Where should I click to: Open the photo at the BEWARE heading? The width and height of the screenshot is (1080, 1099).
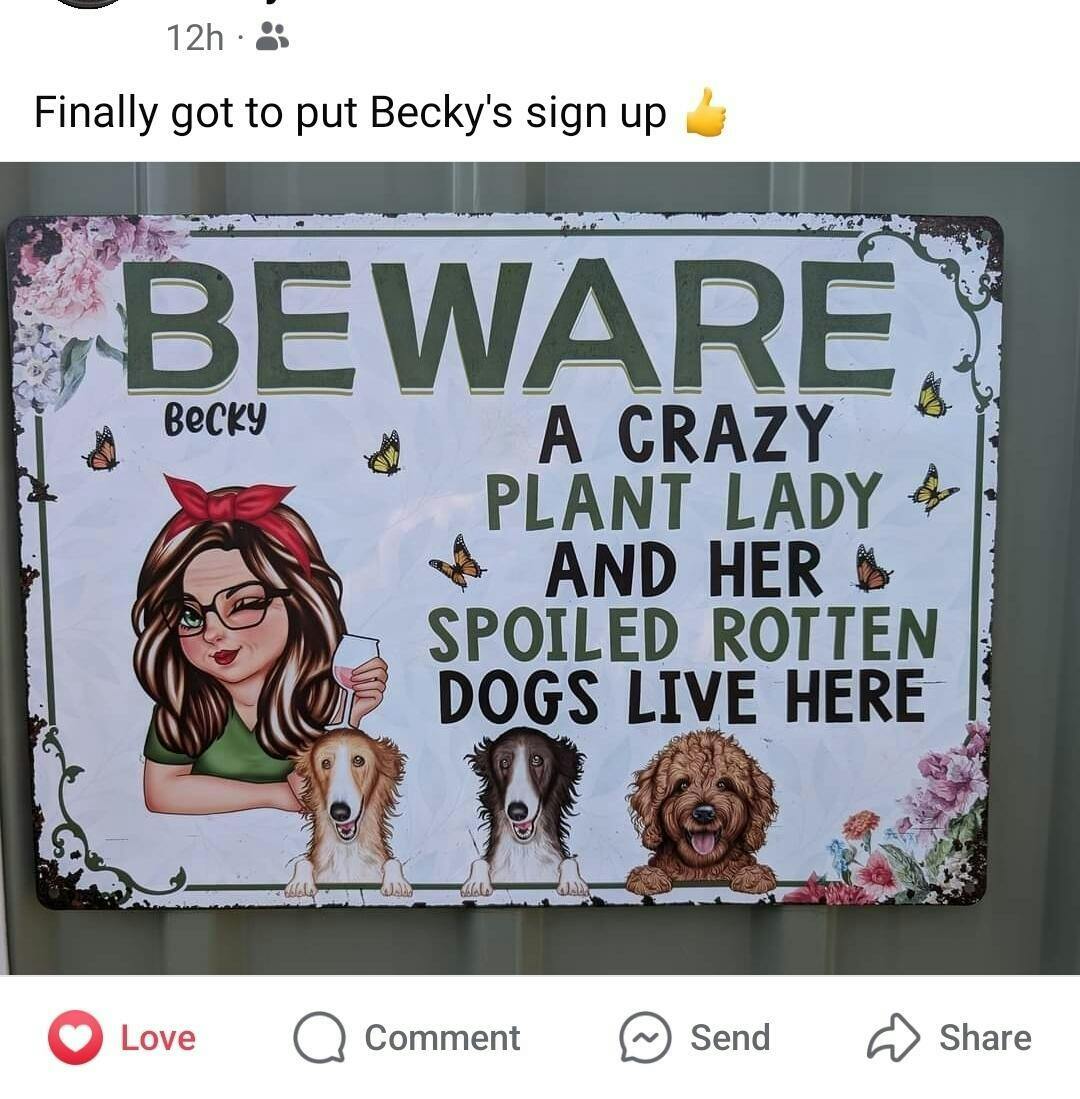pos(511,325)
